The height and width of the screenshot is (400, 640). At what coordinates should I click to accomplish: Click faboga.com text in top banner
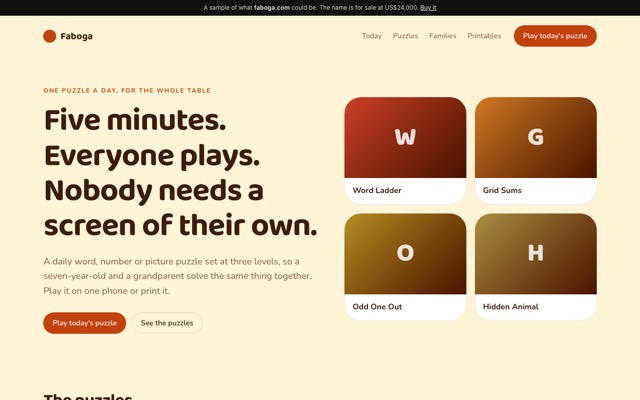(272, 8)
